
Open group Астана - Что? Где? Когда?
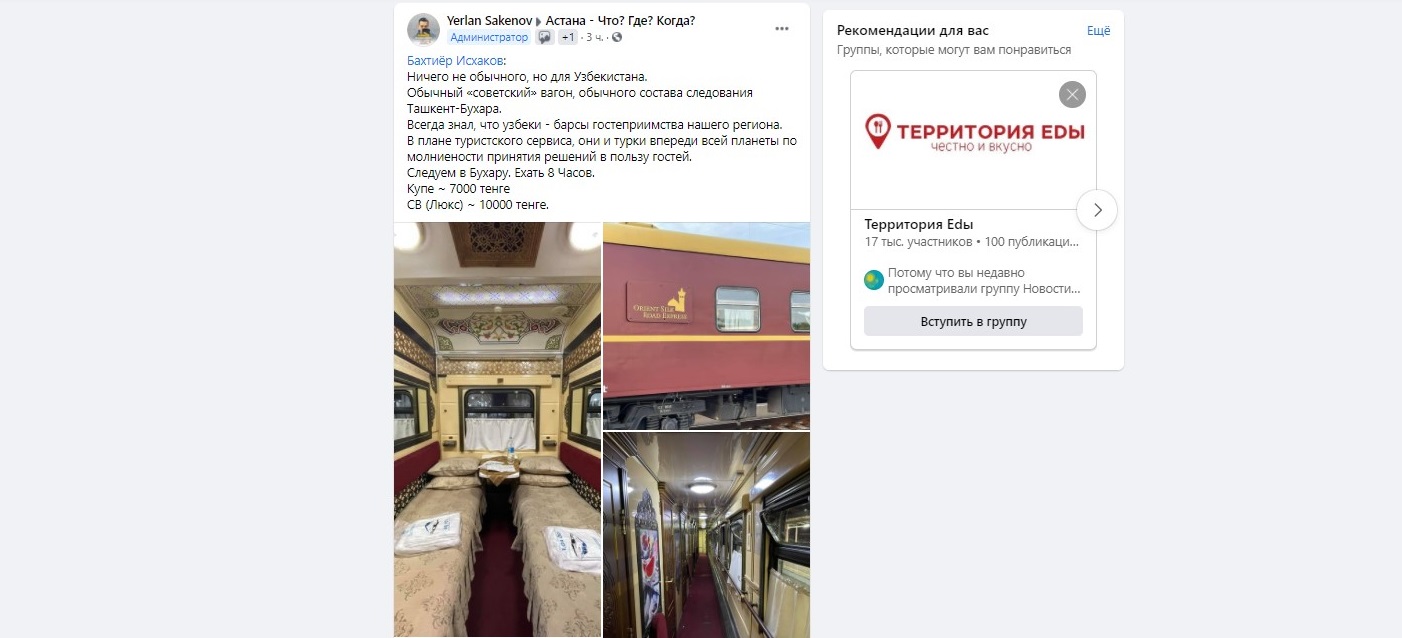pos(620,20)
